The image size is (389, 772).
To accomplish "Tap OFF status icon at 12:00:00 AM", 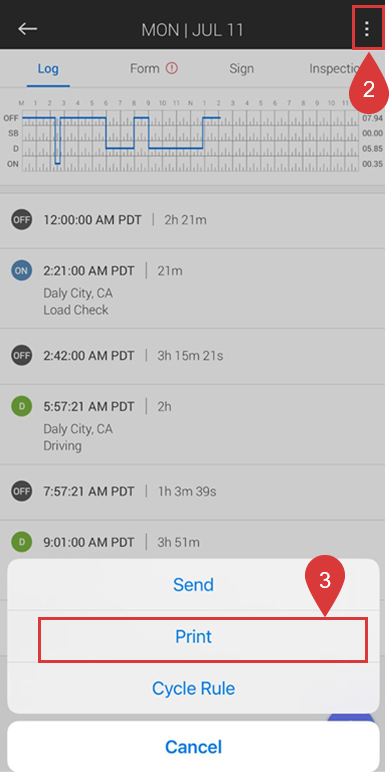I will tap(22, 220).
